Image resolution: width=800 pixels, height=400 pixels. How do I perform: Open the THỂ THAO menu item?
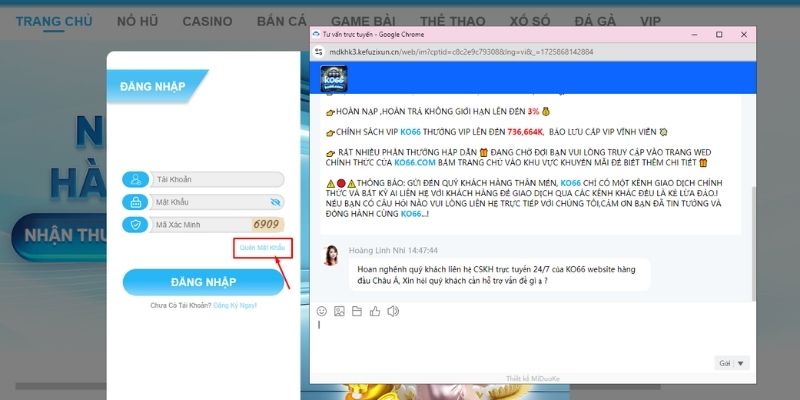coord(453,21)
